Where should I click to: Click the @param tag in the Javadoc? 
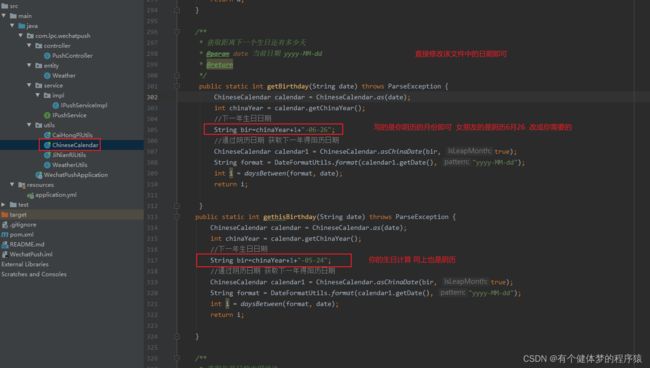[218, 53]
